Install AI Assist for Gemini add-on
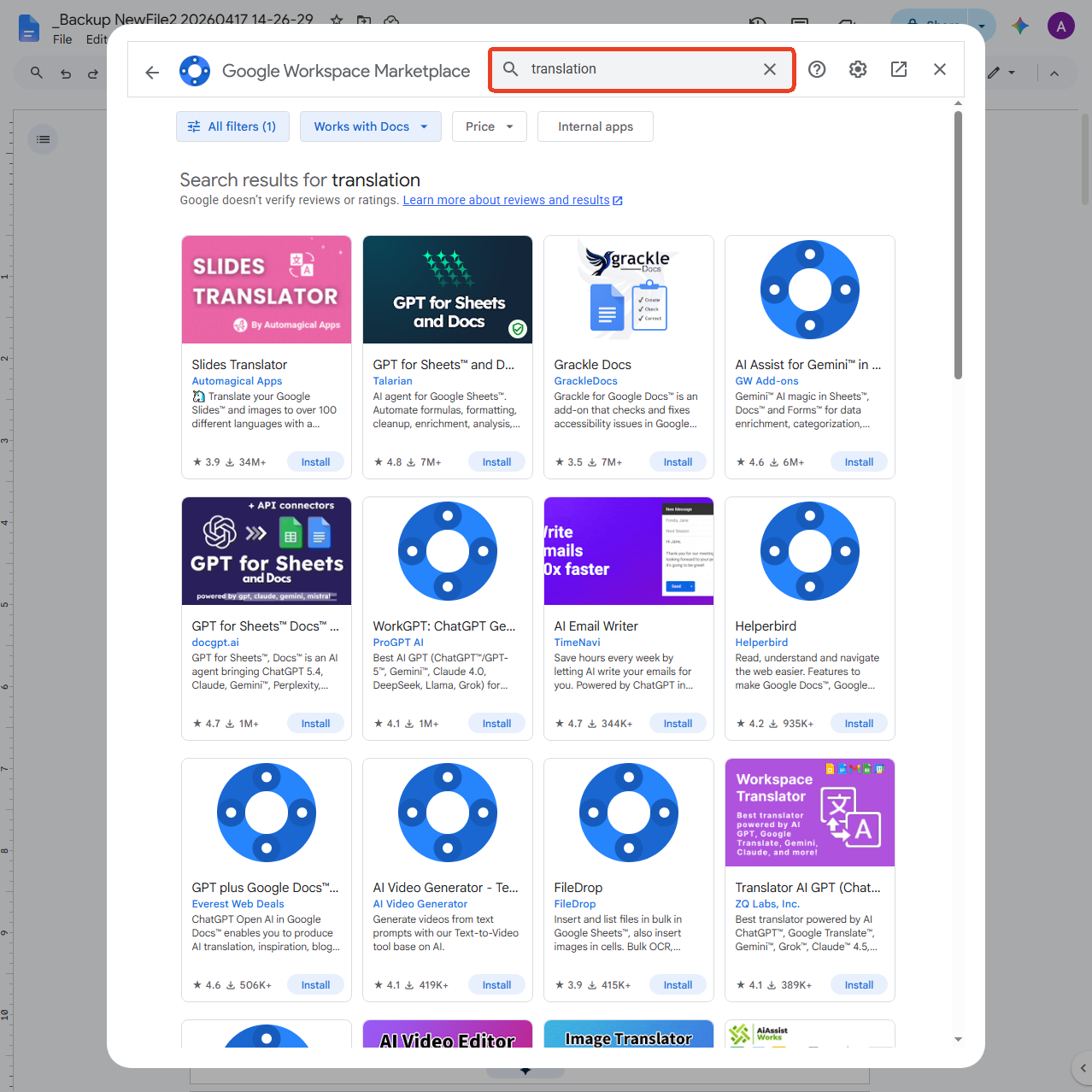Screen dimensions: 1092x1092 click(859, 462)
